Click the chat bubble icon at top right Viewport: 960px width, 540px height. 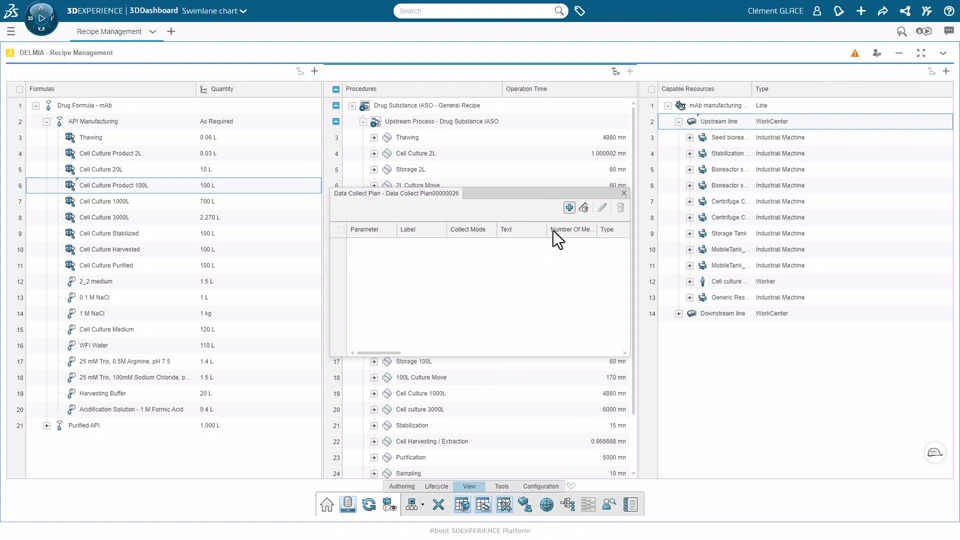[949, 31]
